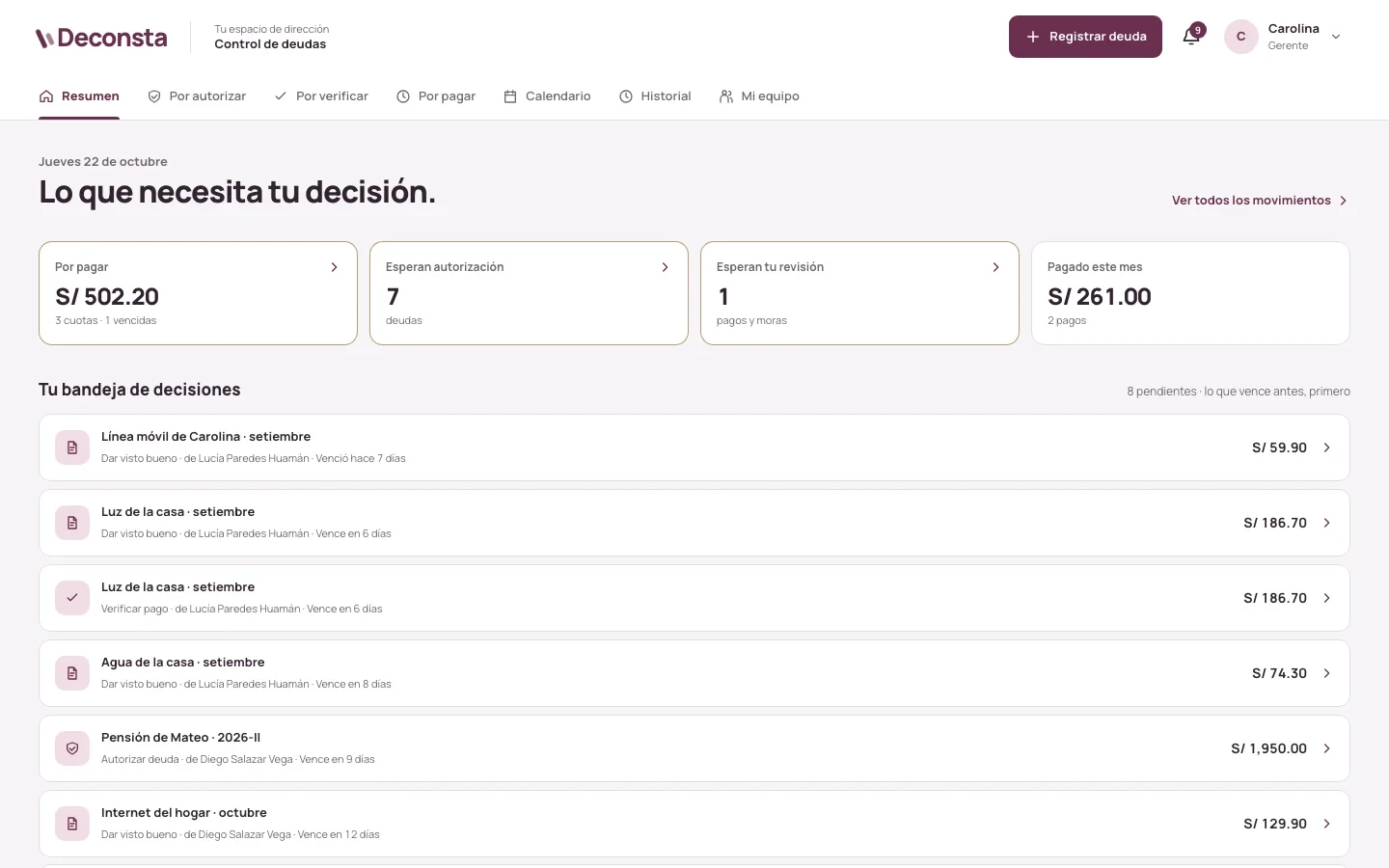
Task: Click the 8 pendientes sorting note
Action: pyautogui.click(x=1239, y=392)
